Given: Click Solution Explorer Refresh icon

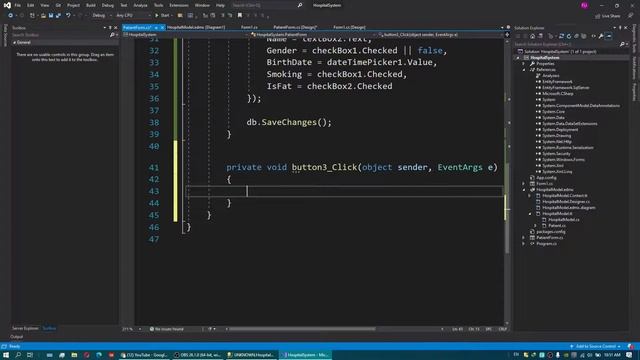Looking at the screenshot, I should click(569, 36).
